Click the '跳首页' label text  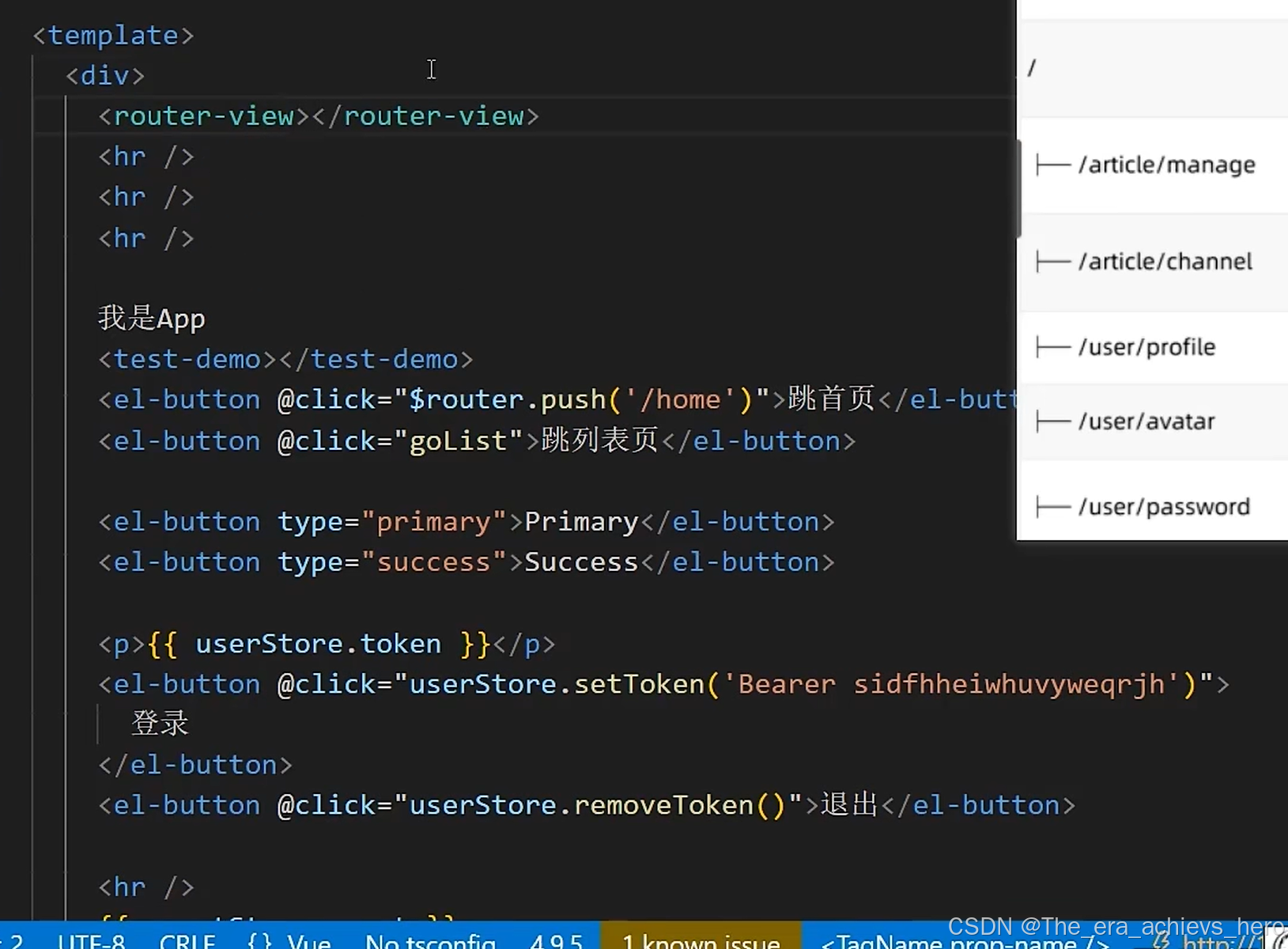coord(832,399)
